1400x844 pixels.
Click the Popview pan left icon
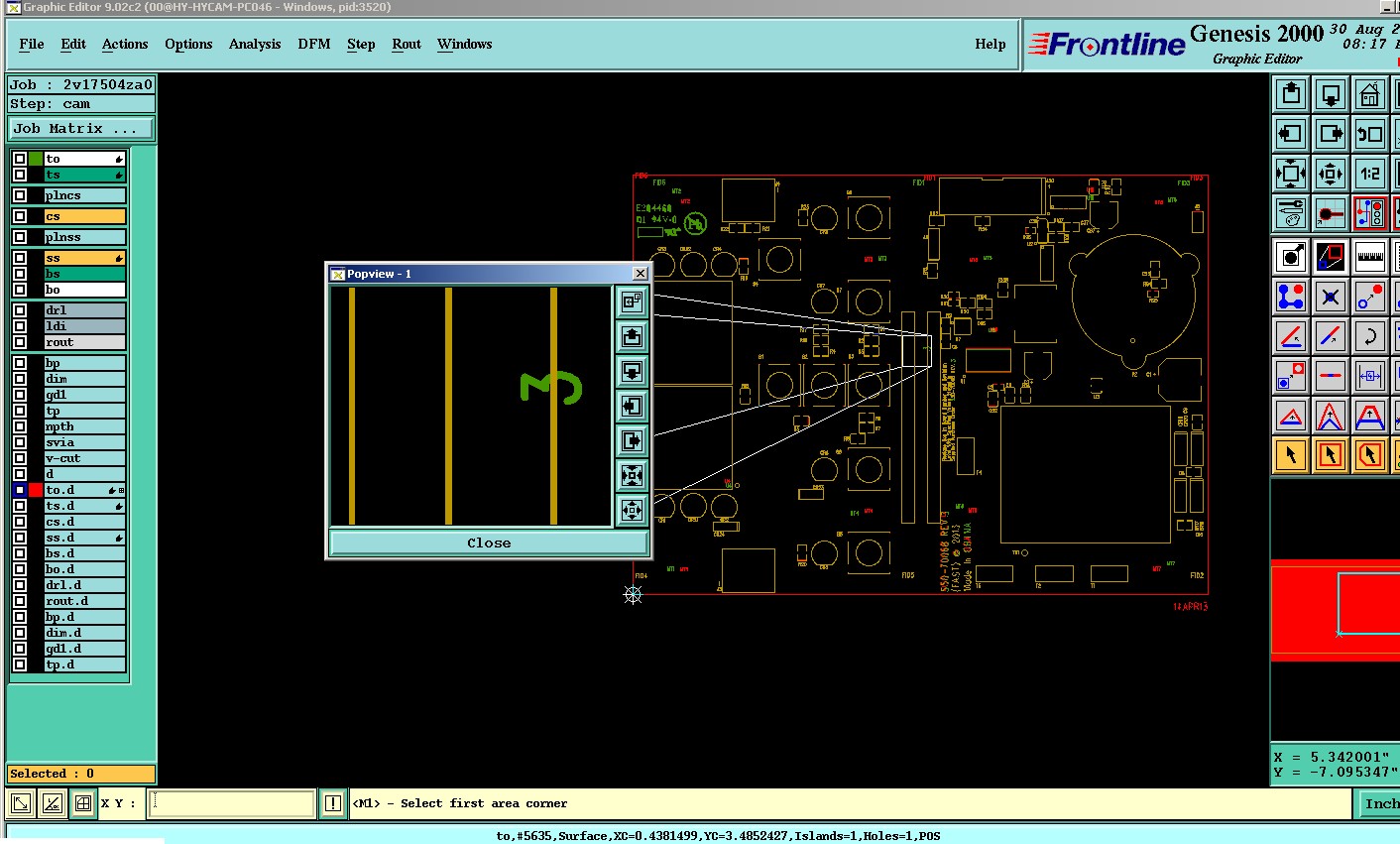(x=632, y=406)
